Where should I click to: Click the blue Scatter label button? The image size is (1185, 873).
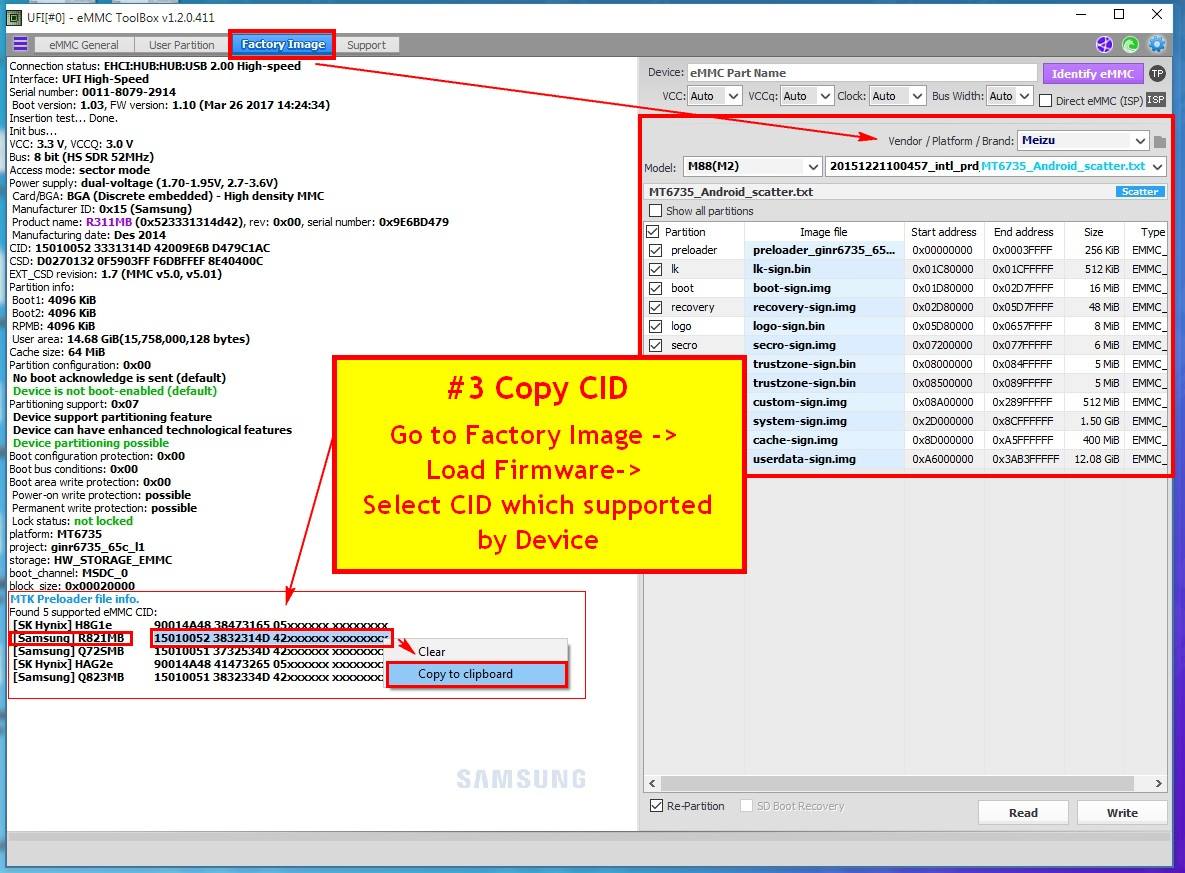tap(1140, 192)
